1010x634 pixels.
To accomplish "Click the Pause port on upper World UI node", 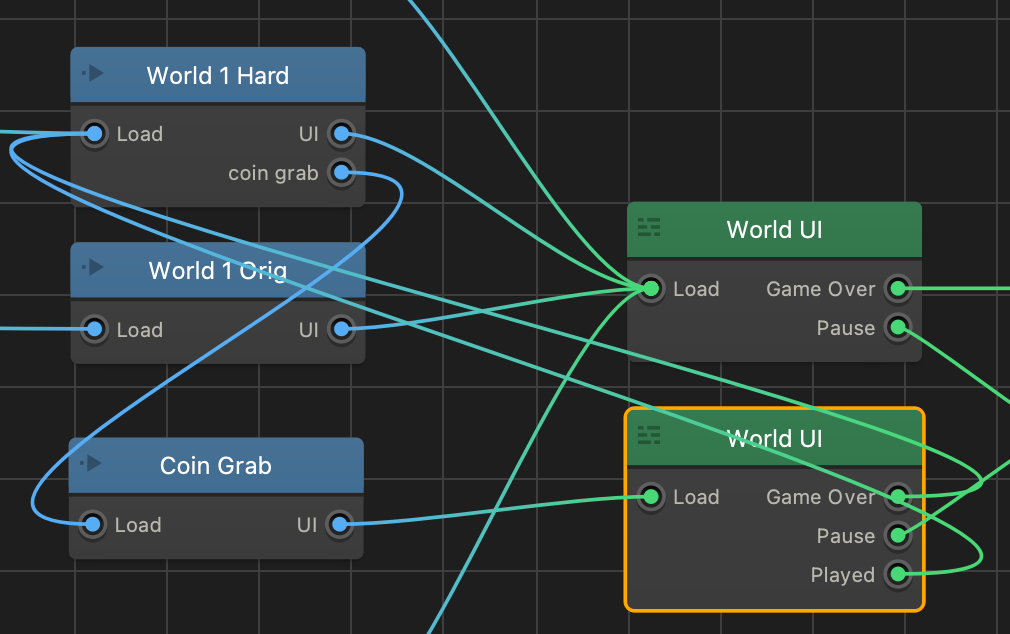I will (x=898, y=327).
